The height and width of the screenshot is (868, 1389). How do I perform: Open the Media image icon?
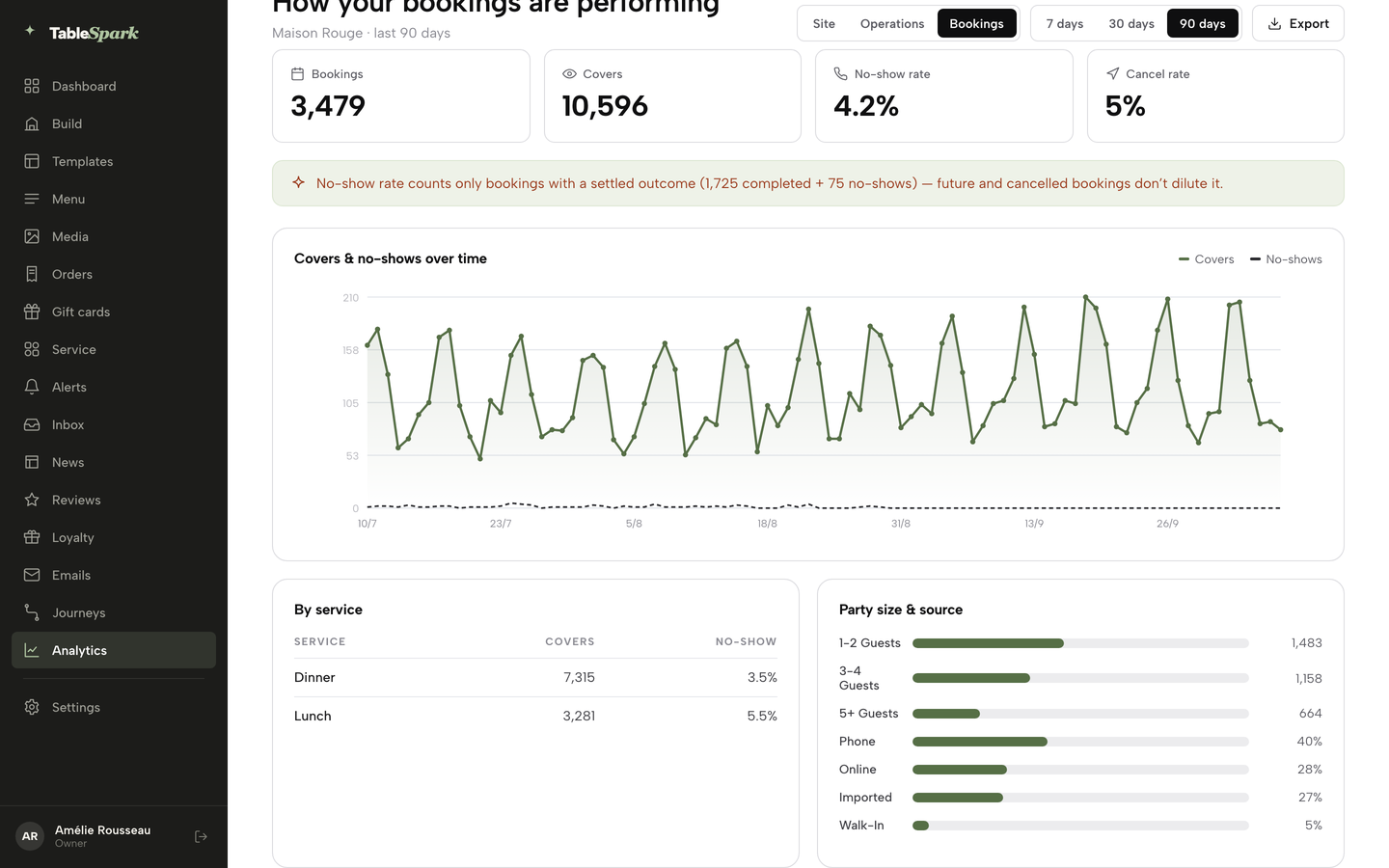(x=32, y=236)
